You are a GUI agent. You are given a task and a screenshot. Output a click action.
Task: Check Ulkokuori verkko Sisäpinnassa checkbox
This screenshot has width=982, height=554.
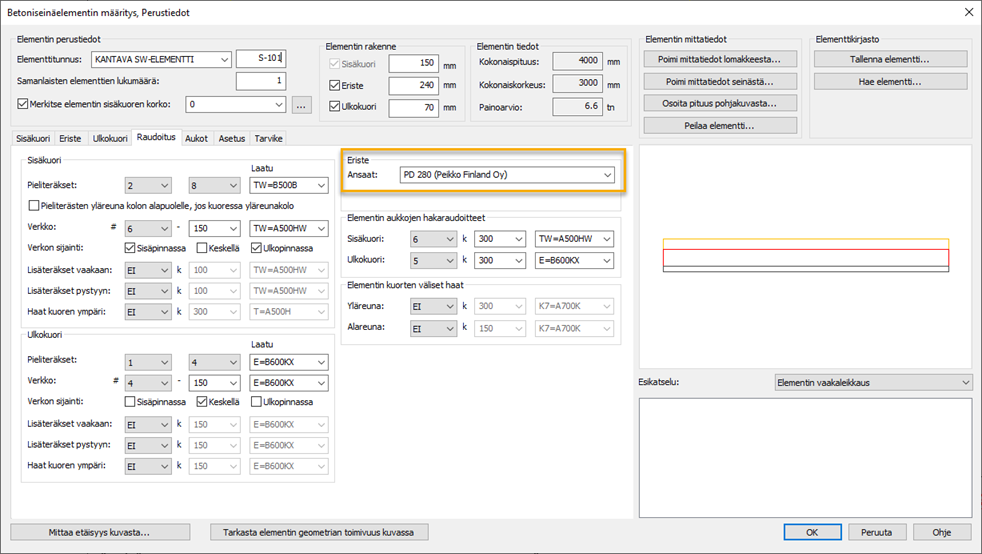(130, 402)
